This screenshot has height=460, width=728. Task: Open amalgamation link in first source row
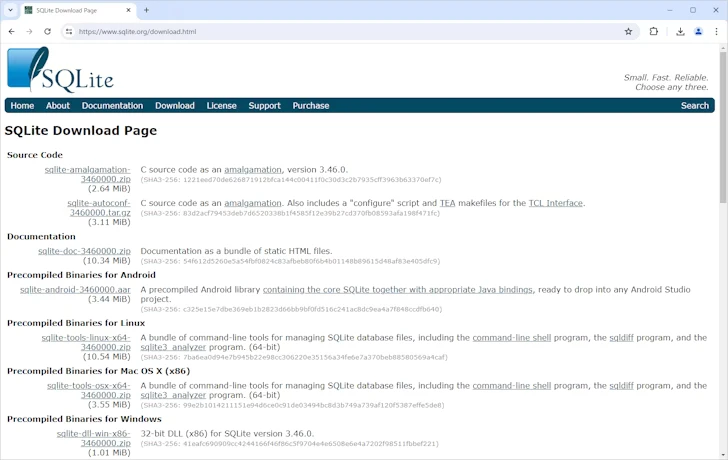[253, 170]
